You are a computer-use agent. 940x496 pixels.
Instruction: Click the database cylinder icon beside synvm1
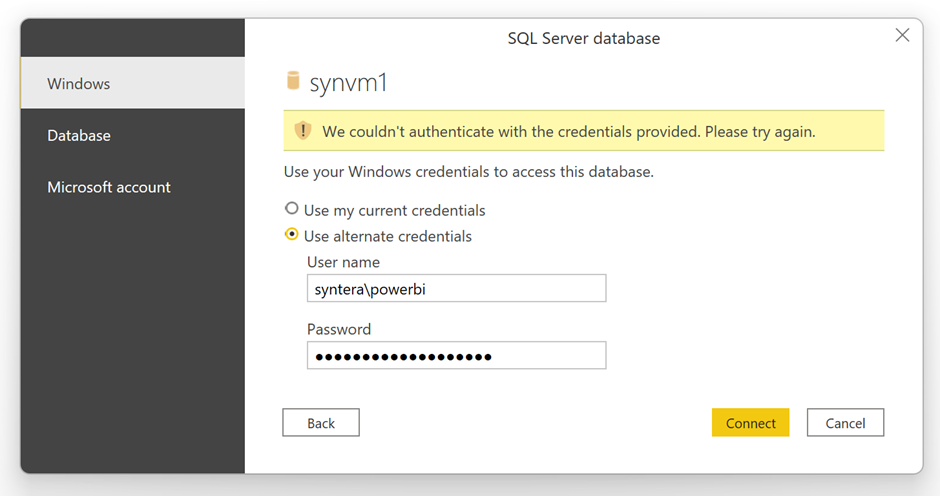[293, 80]
